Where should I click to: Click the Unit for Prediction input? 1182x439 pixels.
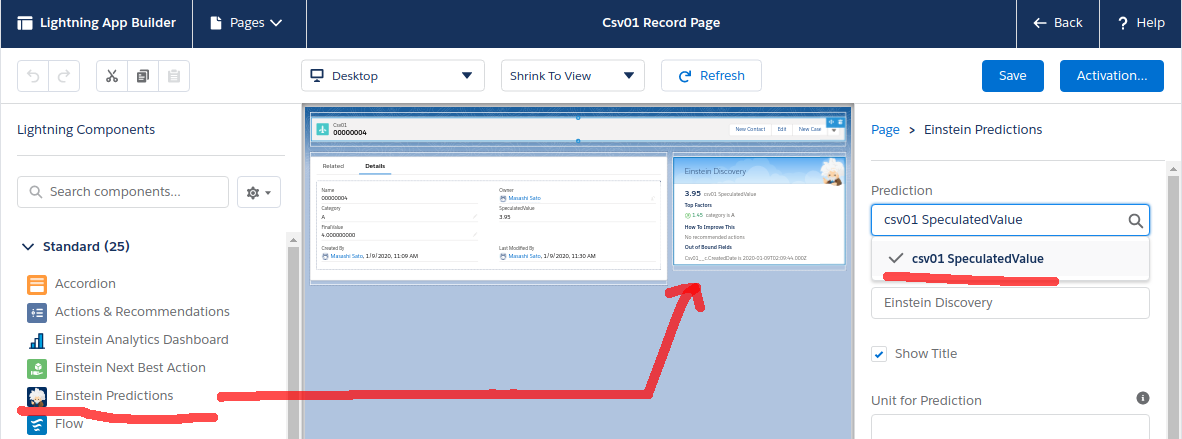(1010, 427)
